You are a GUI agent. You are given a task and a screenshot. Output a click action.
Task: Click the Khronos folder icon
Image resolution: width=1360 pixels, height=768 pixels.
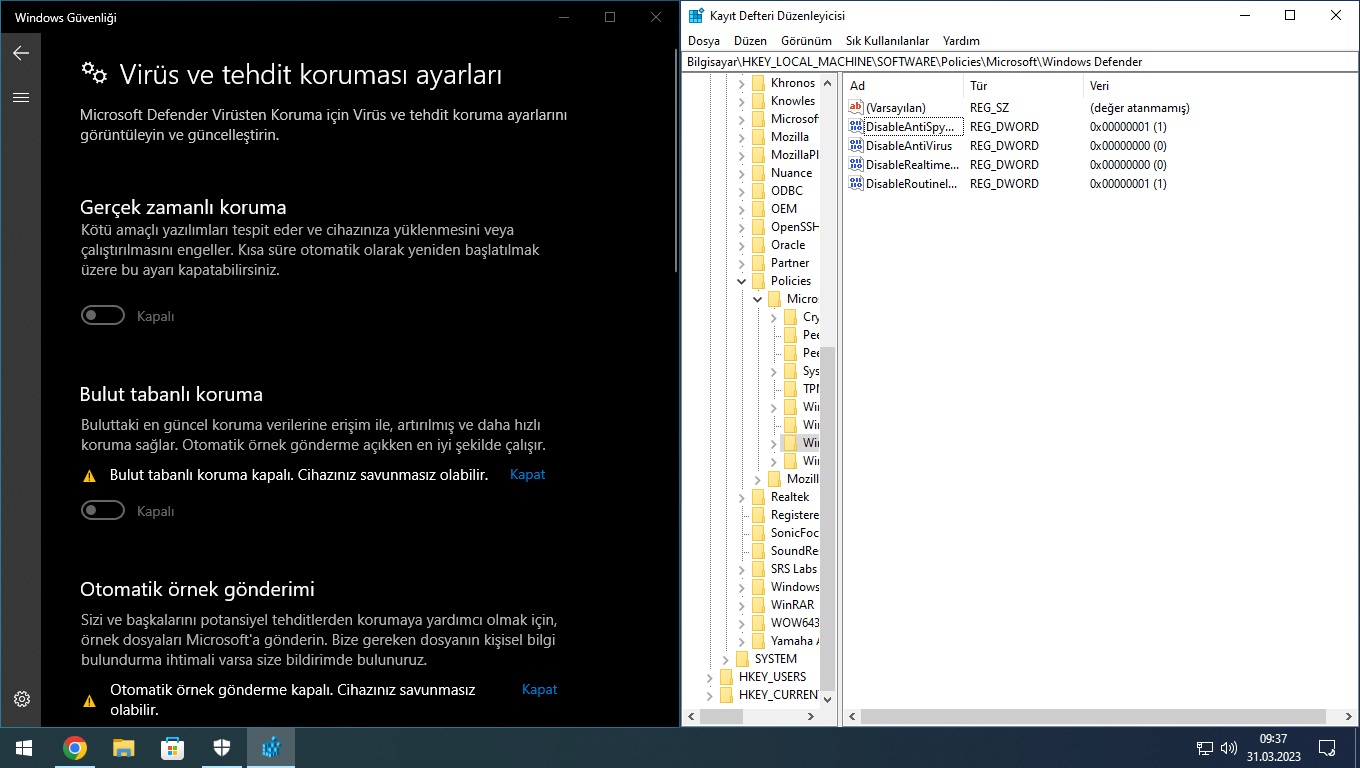click(x=758, y=83)
